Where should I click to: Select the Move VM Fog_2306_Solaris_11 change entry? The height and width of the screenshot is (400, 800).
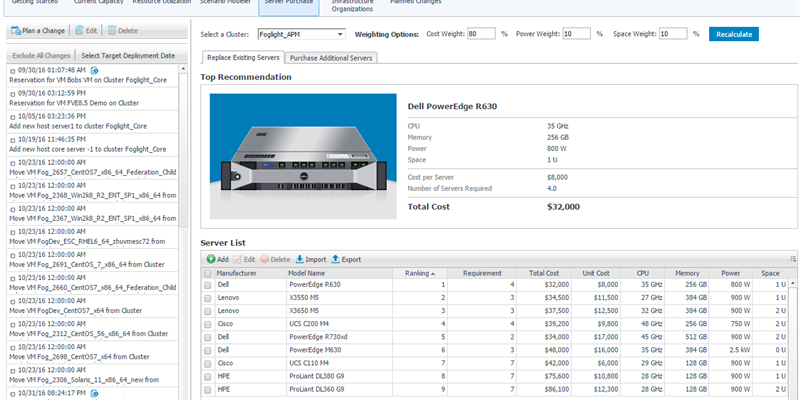pyautogui.click(x=93, y=374)
